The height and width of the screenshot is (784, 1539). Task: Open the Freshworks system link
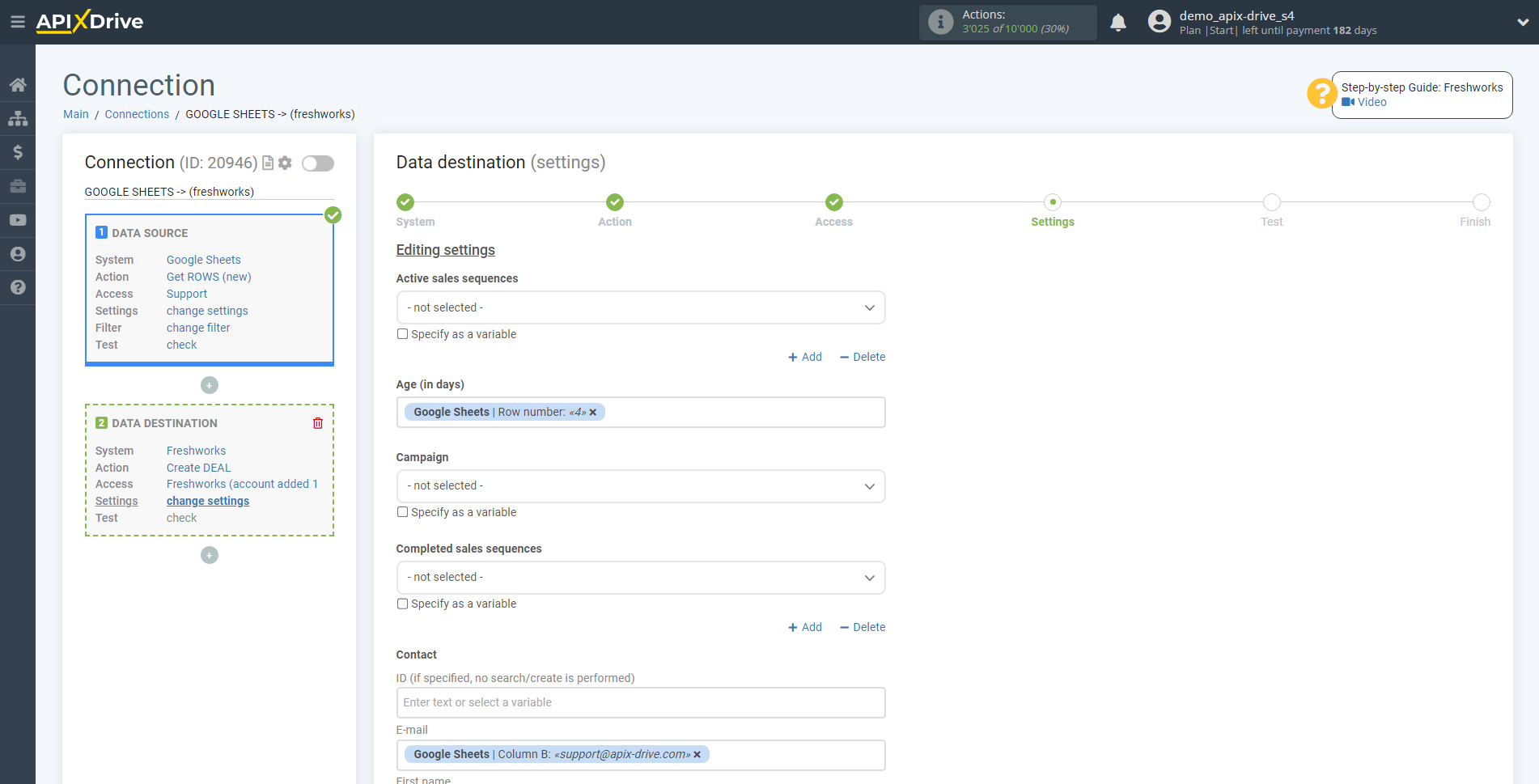196,451
